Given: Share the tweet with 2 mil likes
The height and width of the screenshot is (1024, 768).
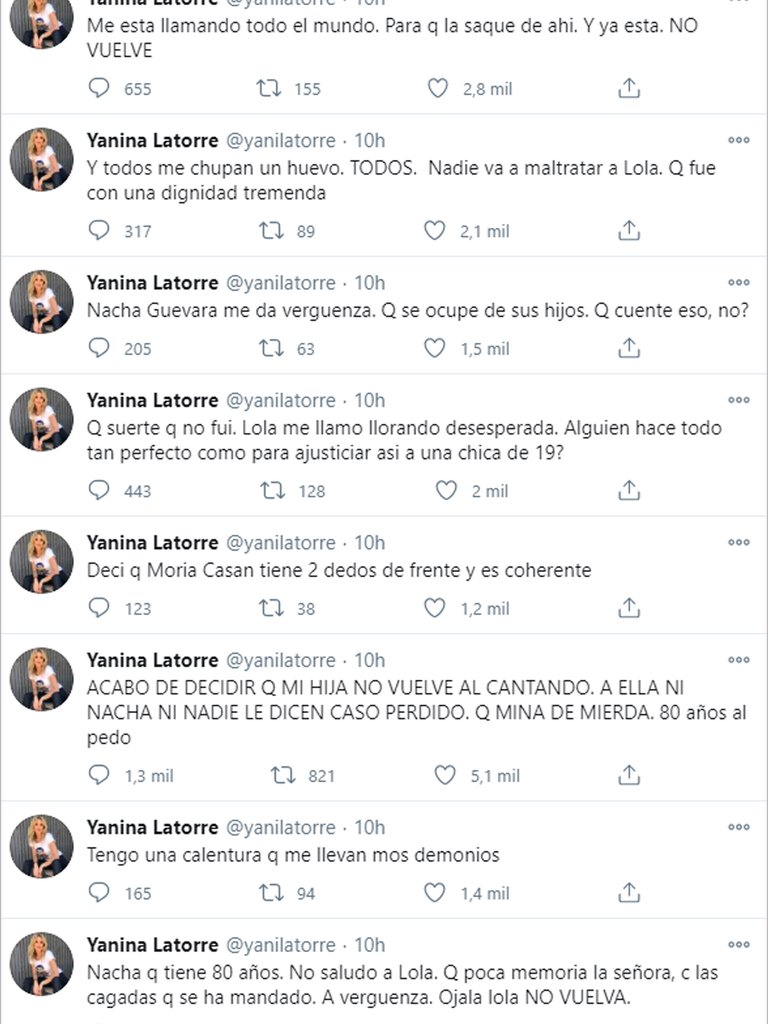Looking at the screenshot, I should point(628,491).
